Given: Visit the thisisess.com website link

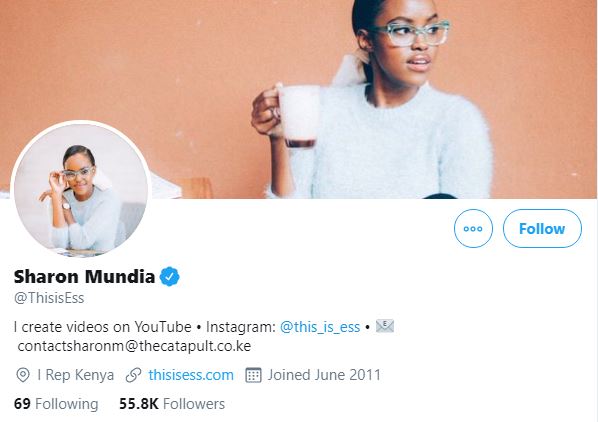Looking at the screenshot, I should click(x=191, y=375).
